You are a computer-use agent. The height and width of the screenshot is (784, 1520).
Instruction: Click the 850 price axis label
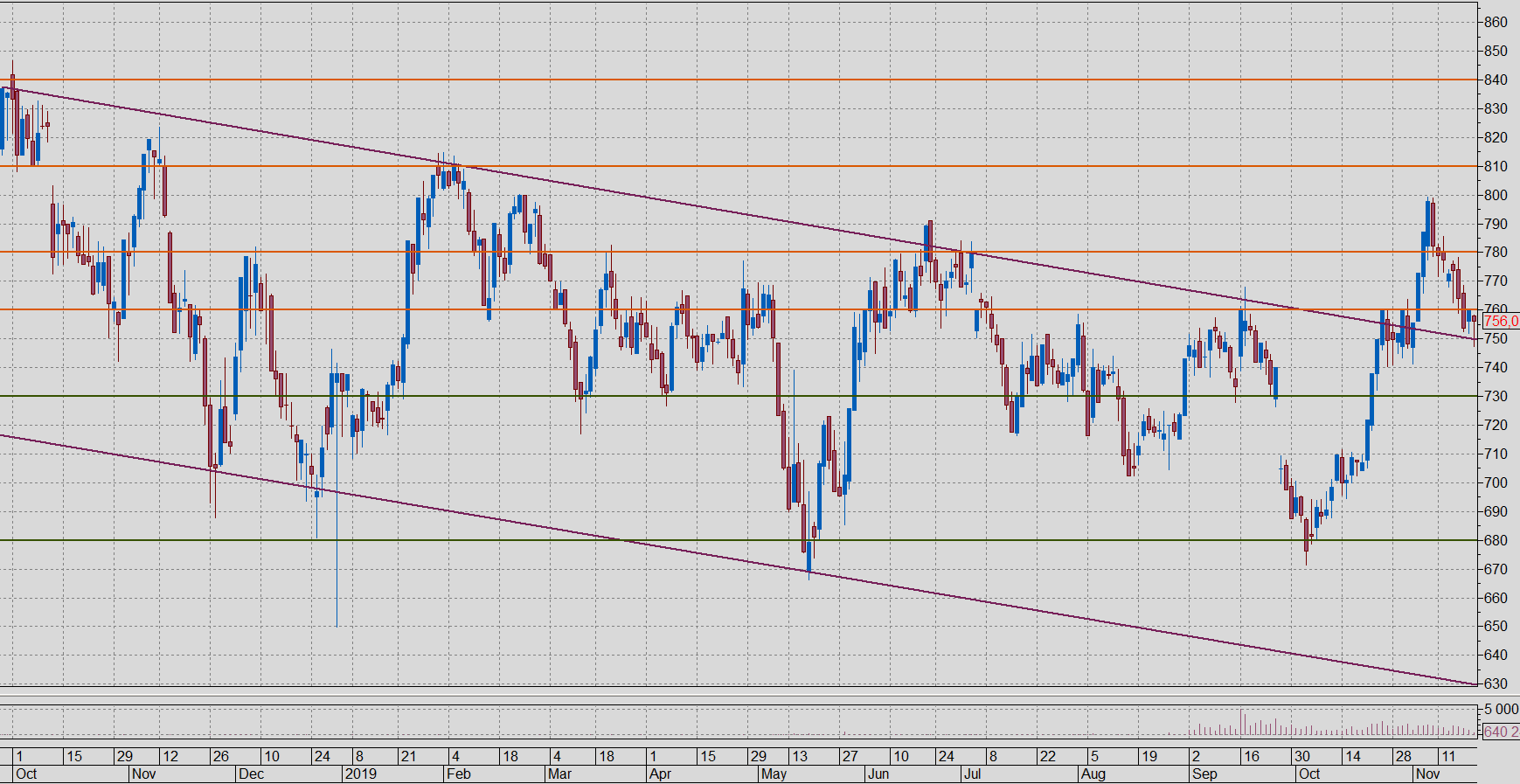tap(1496, 51)
